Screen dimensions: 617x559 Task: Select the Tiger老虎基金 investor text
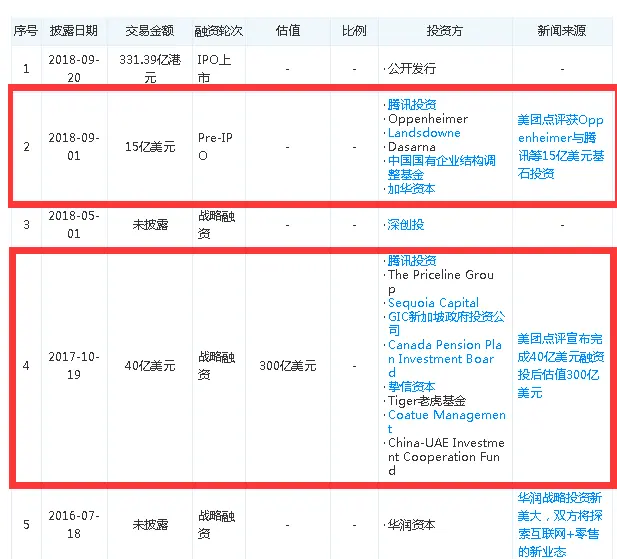(427, 401)
